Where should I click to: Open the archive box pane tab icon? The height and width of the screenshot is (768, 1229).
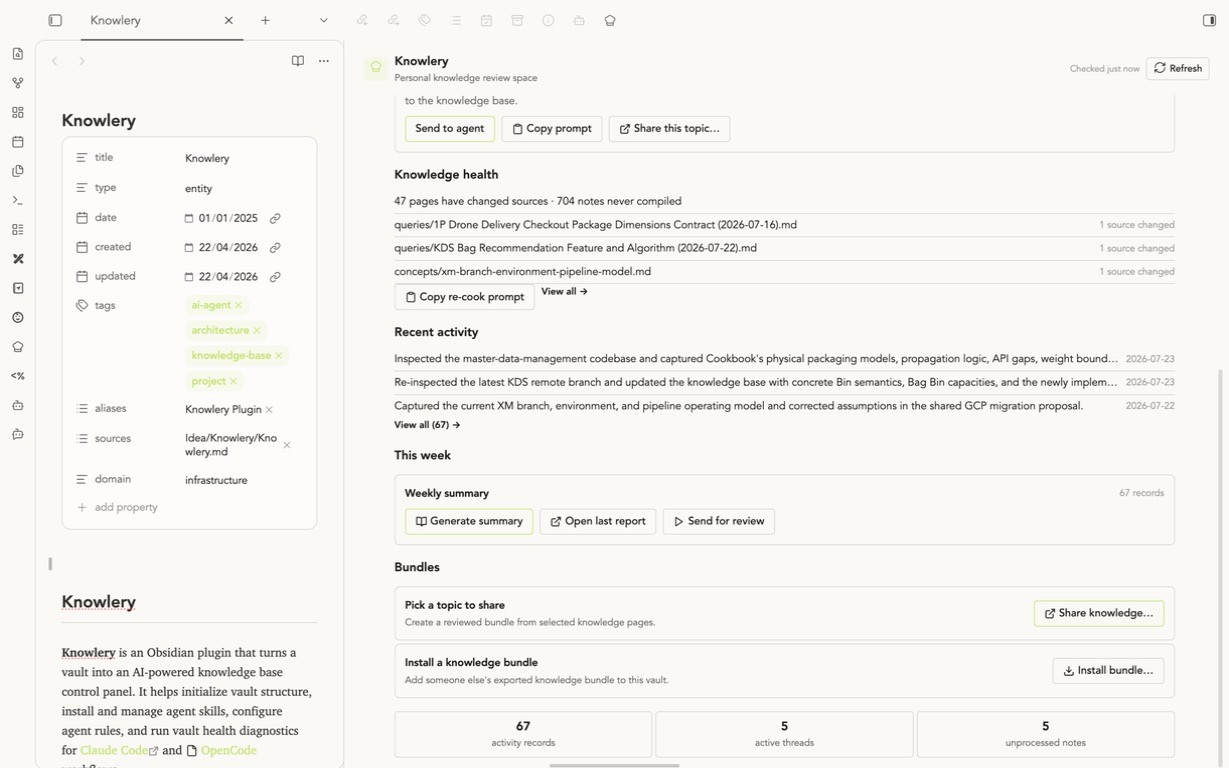517,20
